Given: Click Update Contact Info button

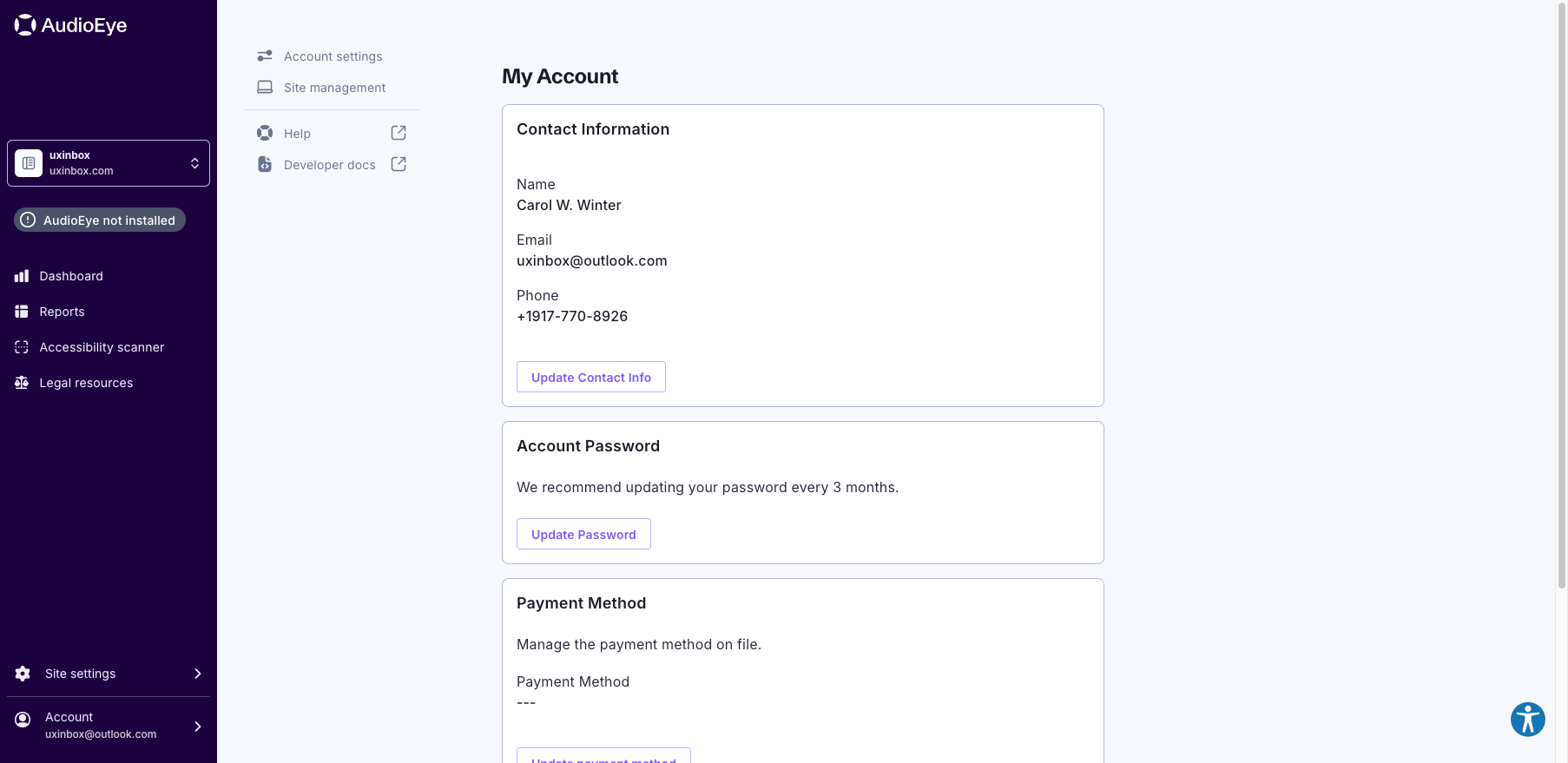Looking at the screenshot, I should tap(591, 377).
